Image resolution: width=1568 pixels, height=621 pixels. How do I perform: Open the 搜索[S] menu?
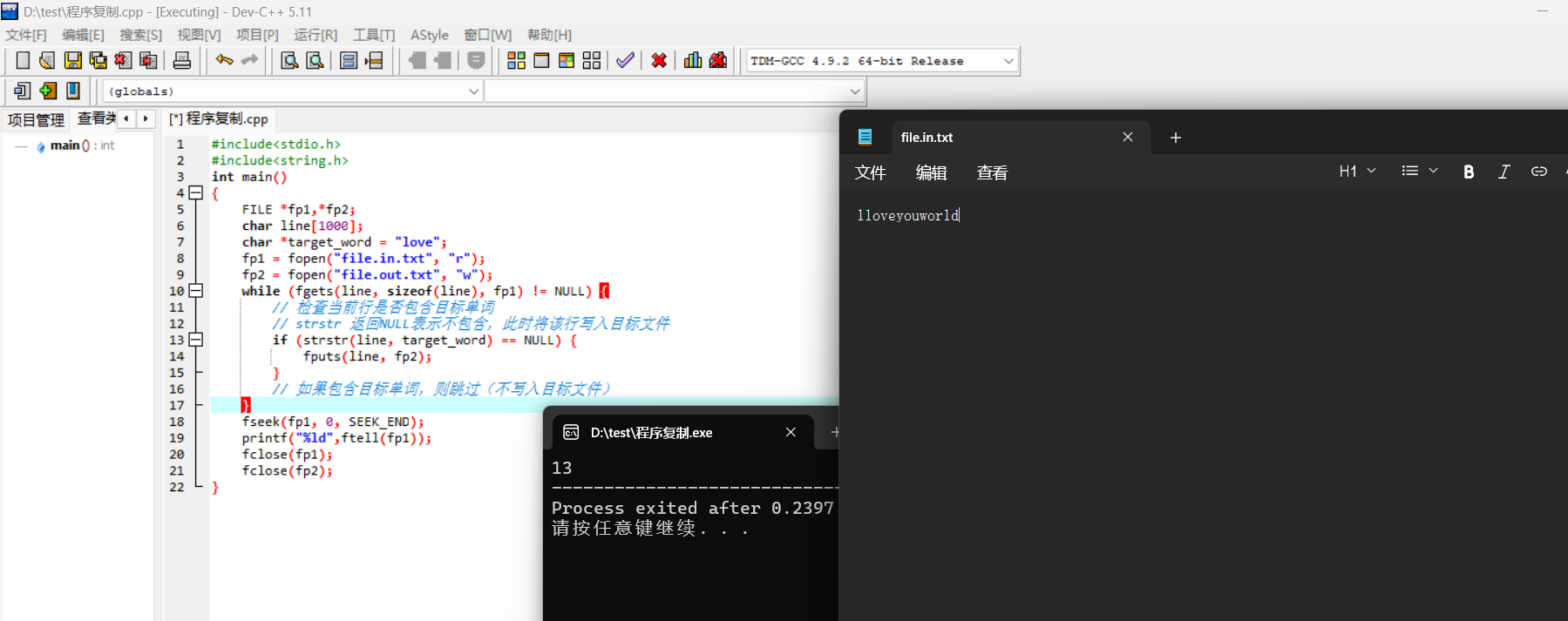click(140, 35)
